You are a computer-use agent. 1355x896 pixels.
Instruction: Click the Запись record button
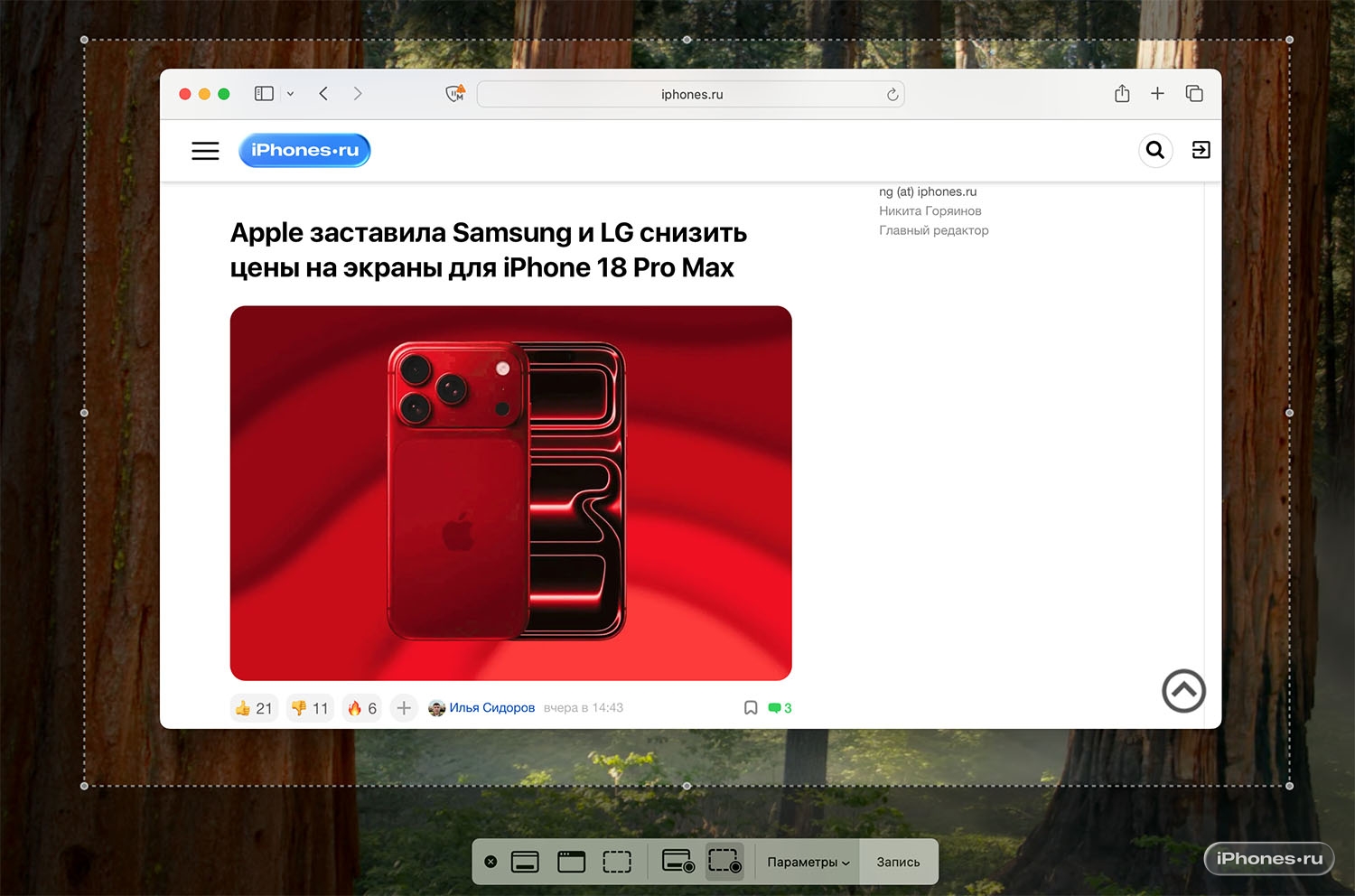click(x=898, y=863)
